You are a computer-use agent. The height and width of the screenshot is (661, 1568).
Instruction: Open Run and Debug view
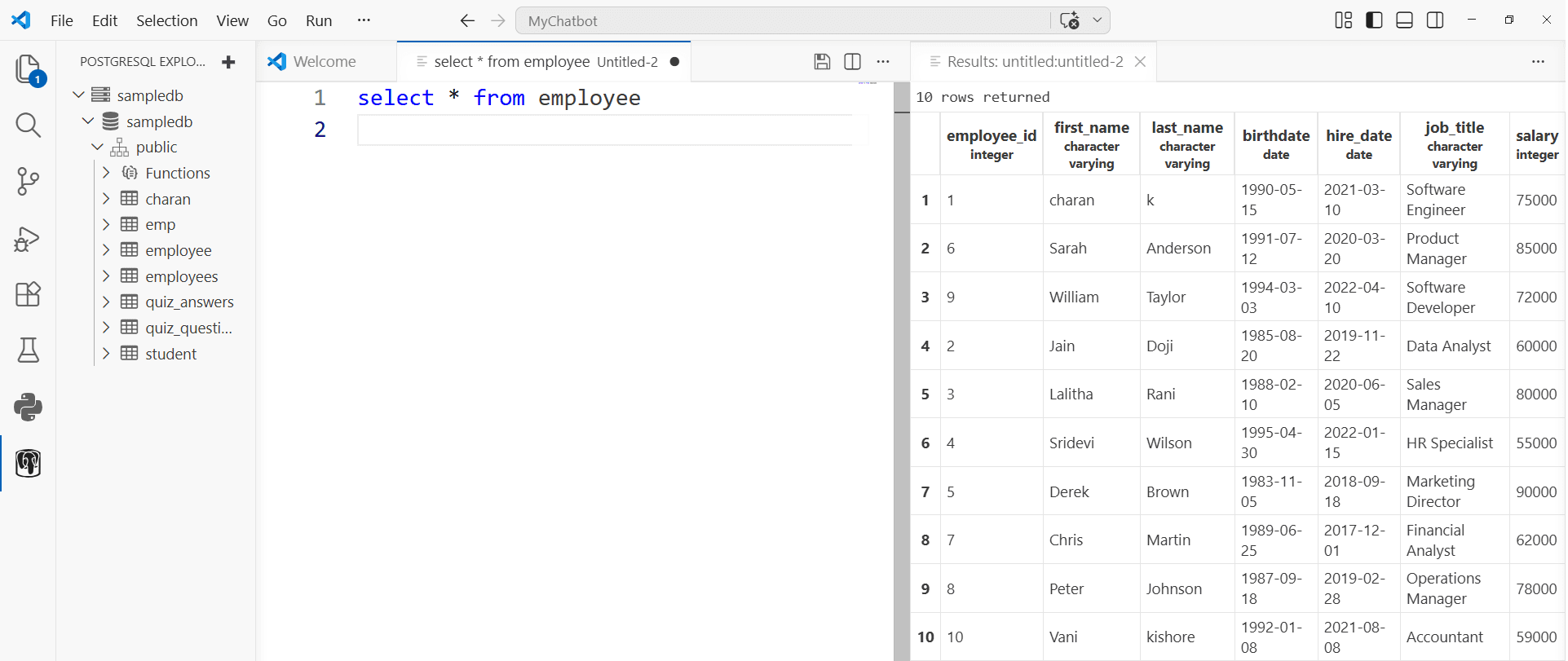[28, 239]
